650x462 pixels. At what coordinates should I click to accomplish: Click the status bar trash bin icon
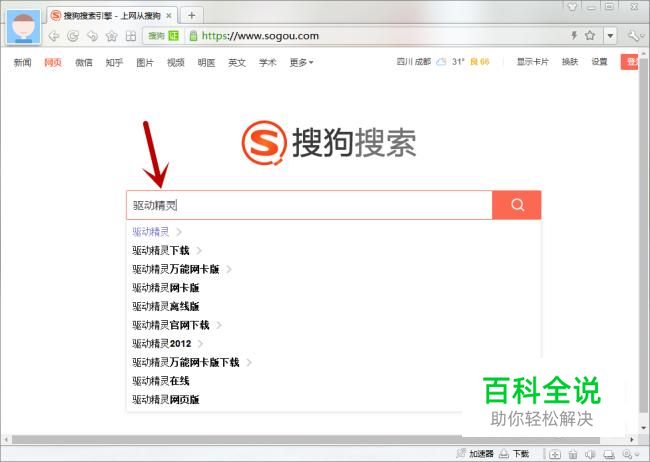tap(573, 454)
